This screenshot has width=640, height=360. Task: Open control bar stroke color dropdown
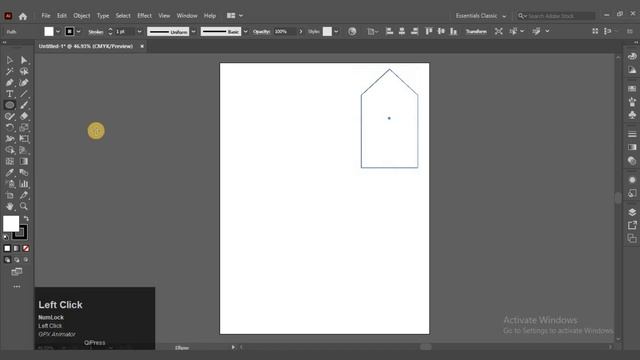78,31
